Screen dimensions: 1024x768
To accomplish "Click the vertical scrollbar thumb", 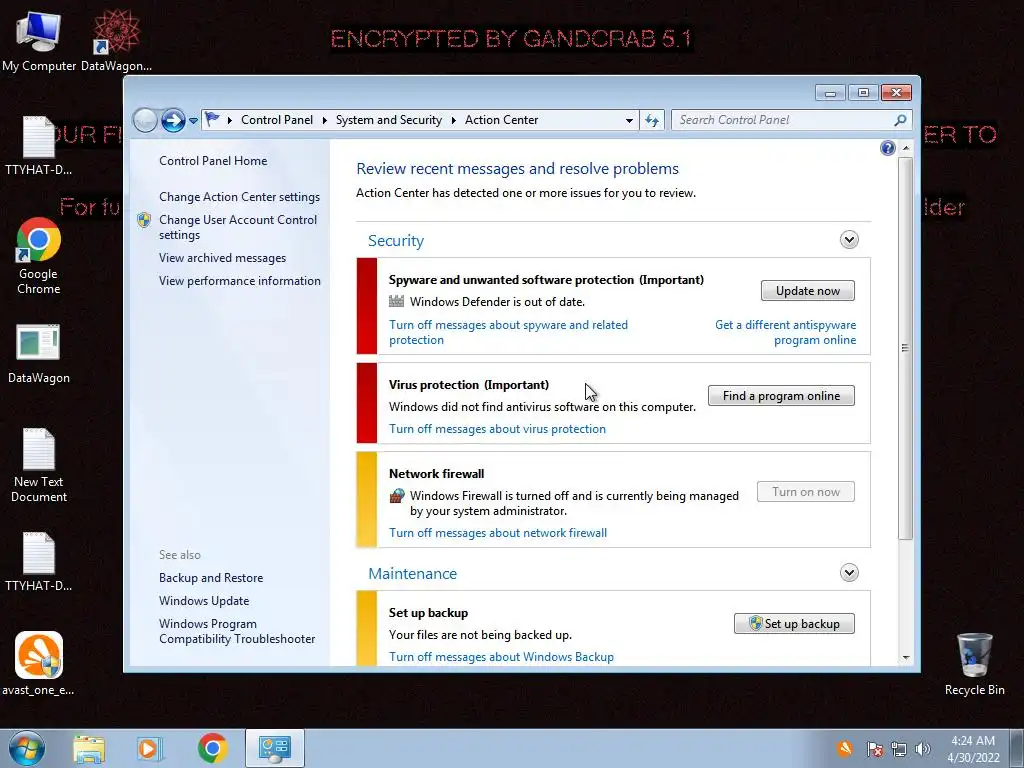I will (905, 348).
